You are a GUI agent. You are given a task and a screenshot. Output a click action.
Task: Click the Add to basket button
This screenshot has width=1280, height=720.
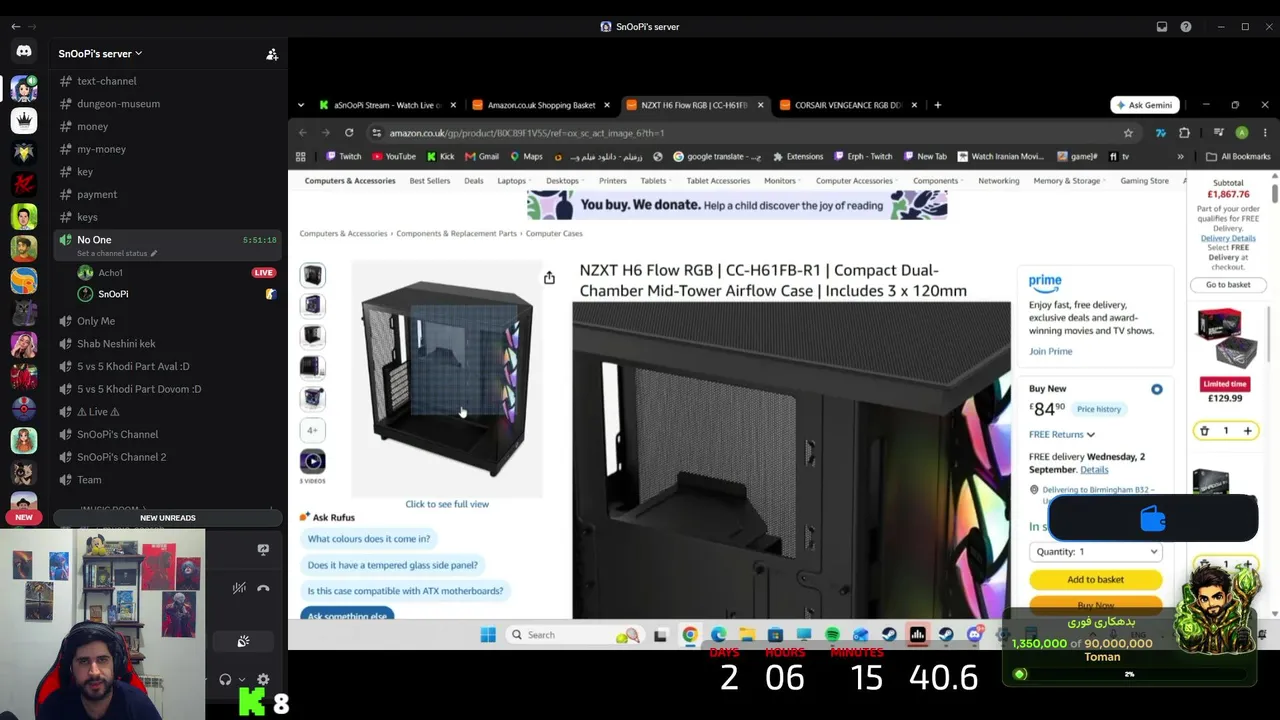click(x=1096, y=580)
